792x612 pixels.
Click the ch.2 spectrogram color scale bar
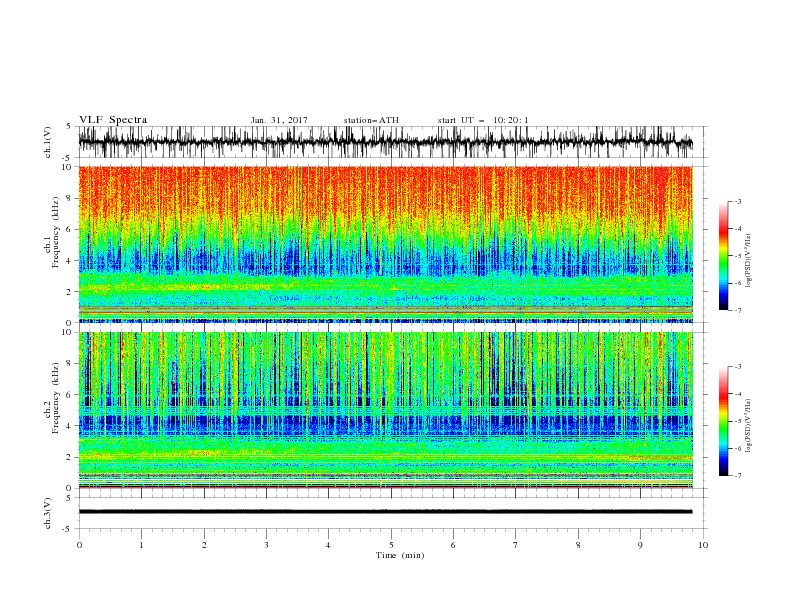723,421
